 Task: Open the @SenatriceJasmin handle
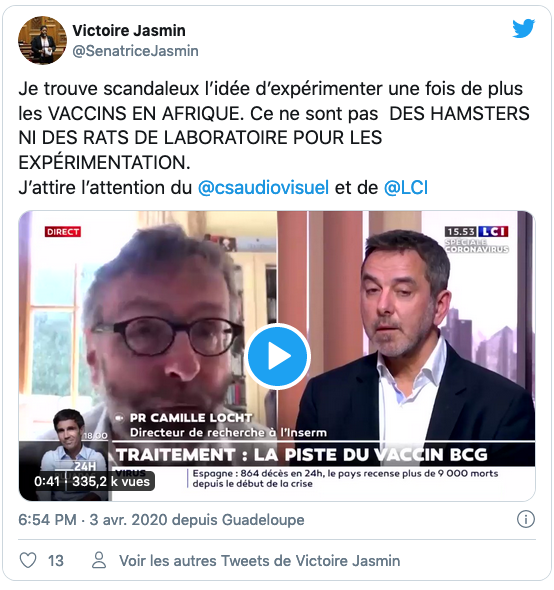tap(135, 51)
